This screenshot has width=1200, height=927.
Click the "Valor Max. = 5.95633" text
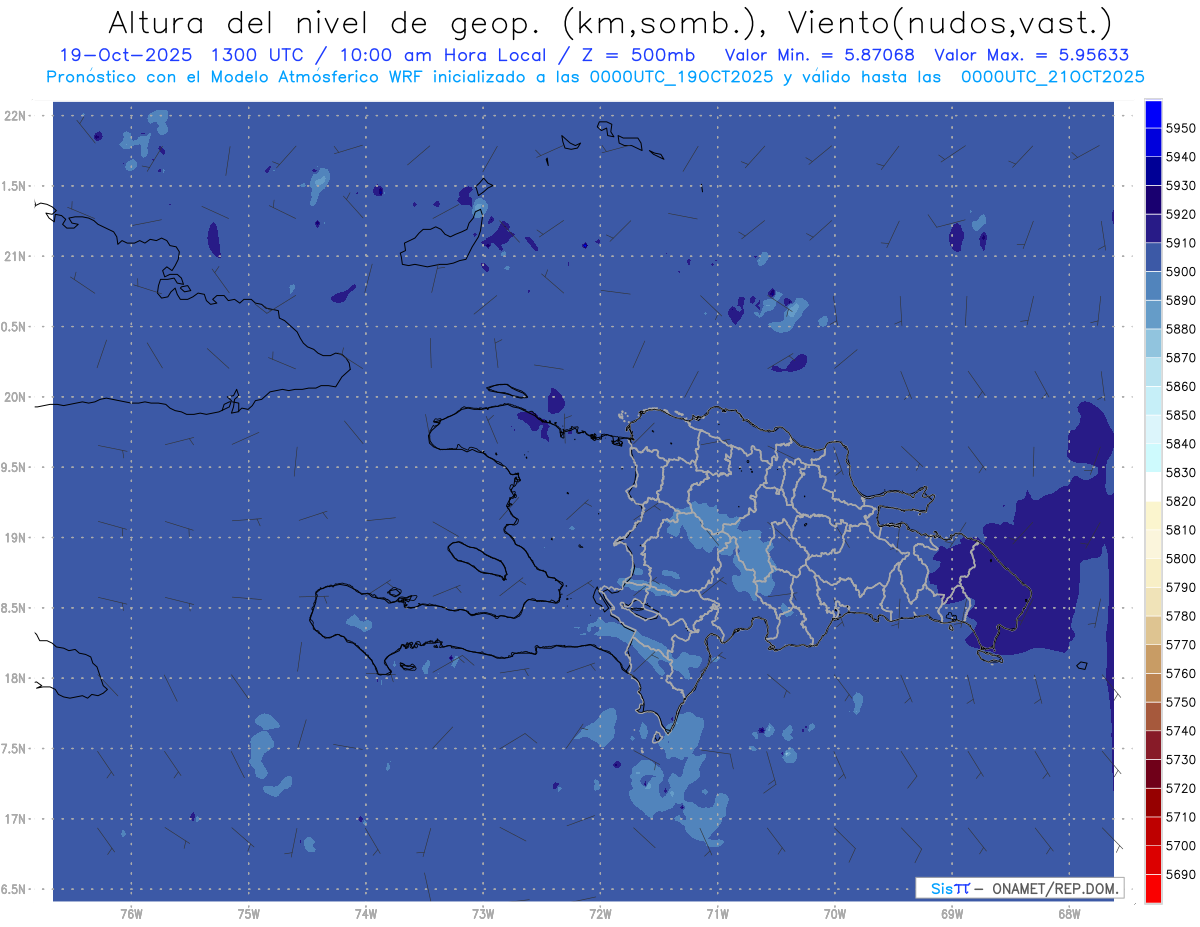(1032, 55)
